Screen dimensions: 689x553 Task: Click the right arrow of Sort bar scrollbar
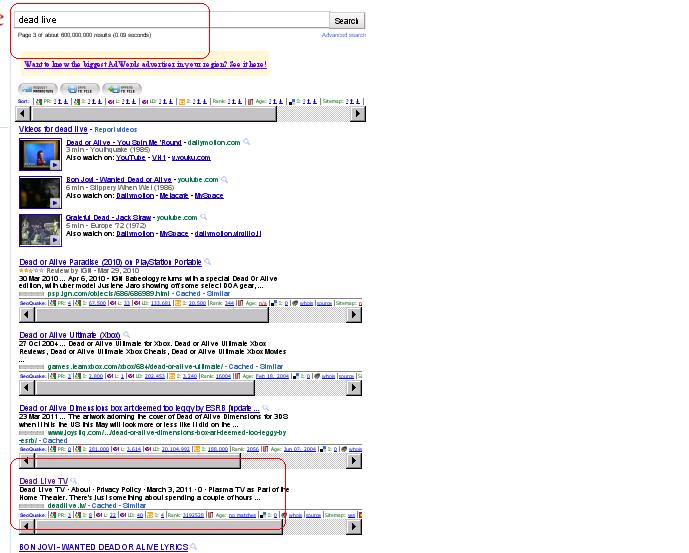point(358,114)
